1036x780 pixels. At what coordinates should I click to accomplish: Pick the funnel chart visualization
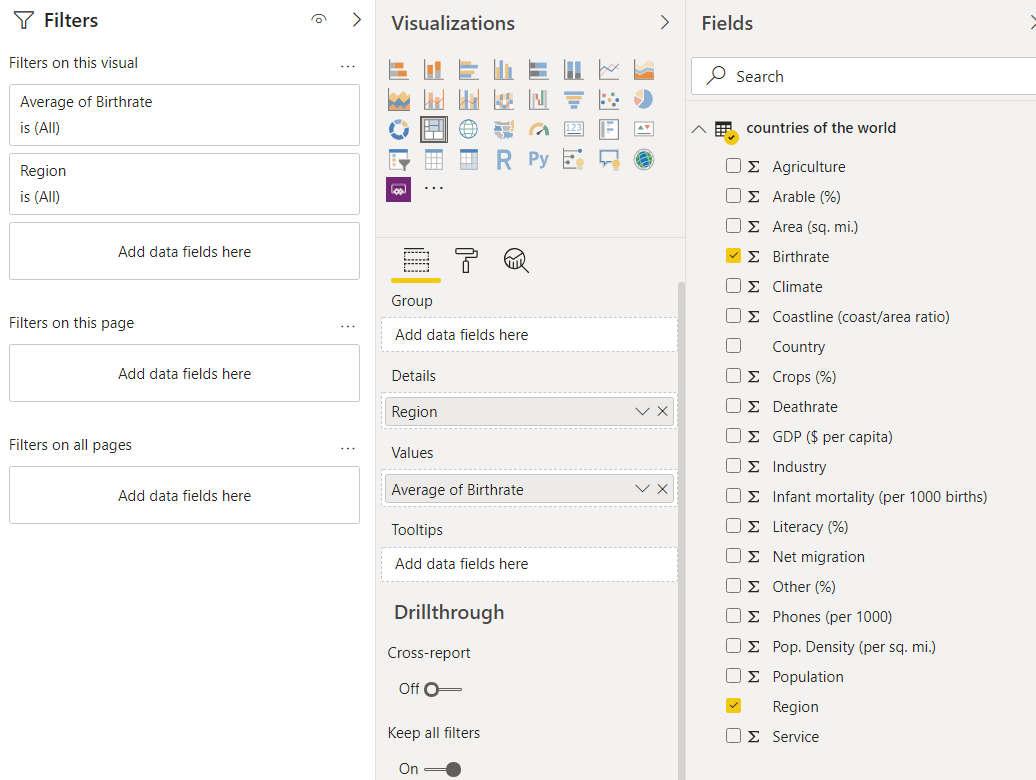pos(573,99)
